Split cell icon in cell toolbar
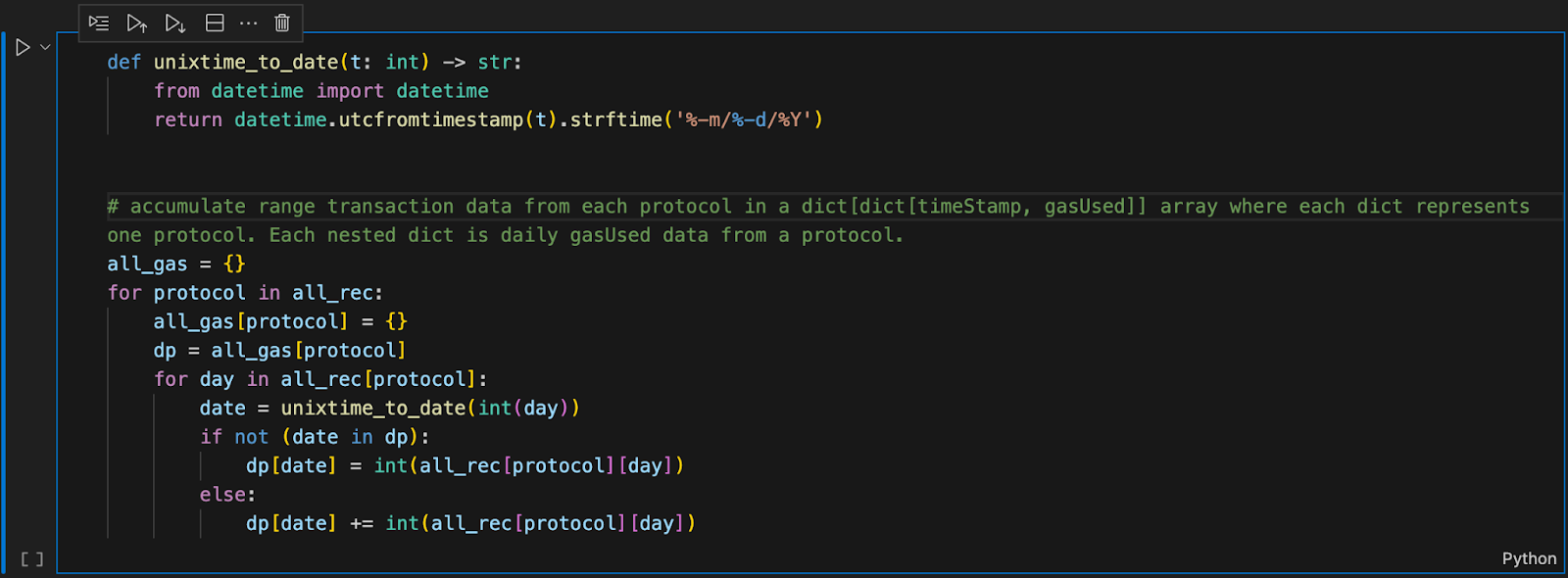Screen dimensions: 1568x578 (215, 23)
